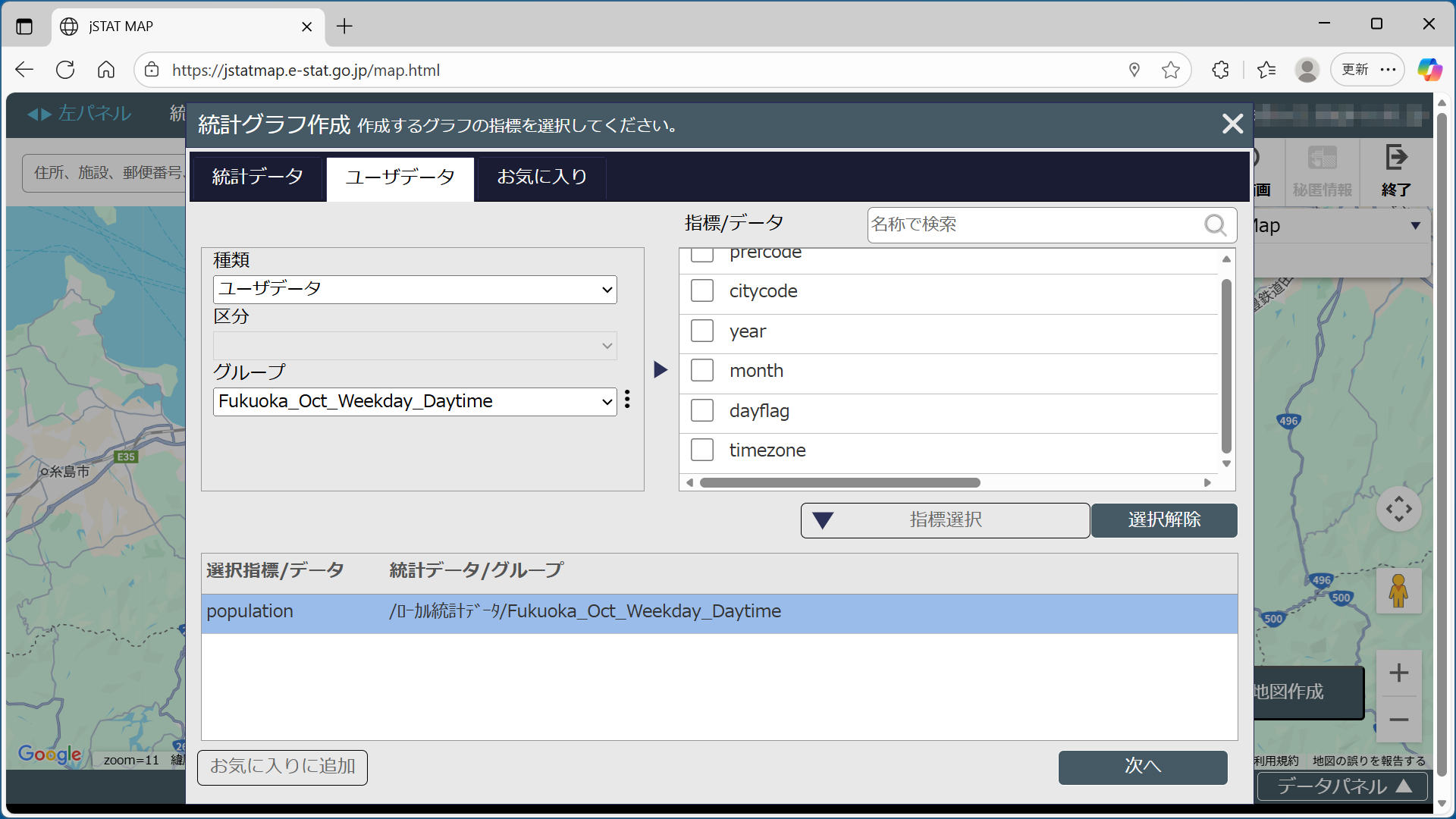Click the map zoom in plus button
Image resolution: width=1456 pixels, height=819 pixels.
point(1398,673)
